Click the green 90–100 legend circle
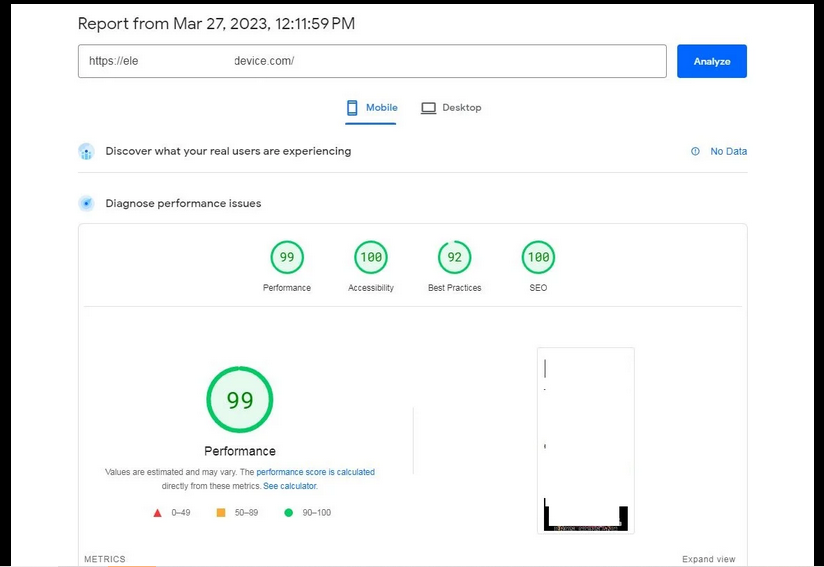Screen dimensions: 824x567 pos(289,513)
